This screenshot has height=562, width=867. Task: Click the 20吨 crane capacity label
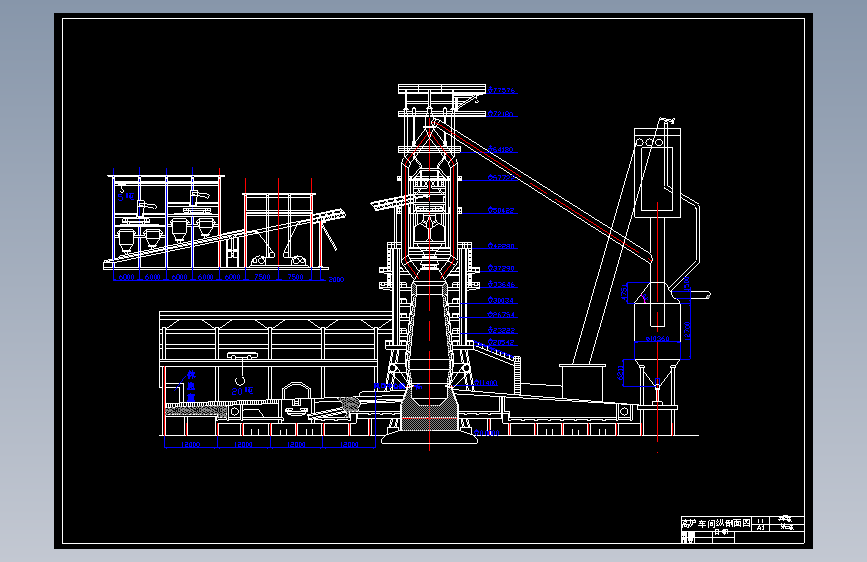(242, 392)
